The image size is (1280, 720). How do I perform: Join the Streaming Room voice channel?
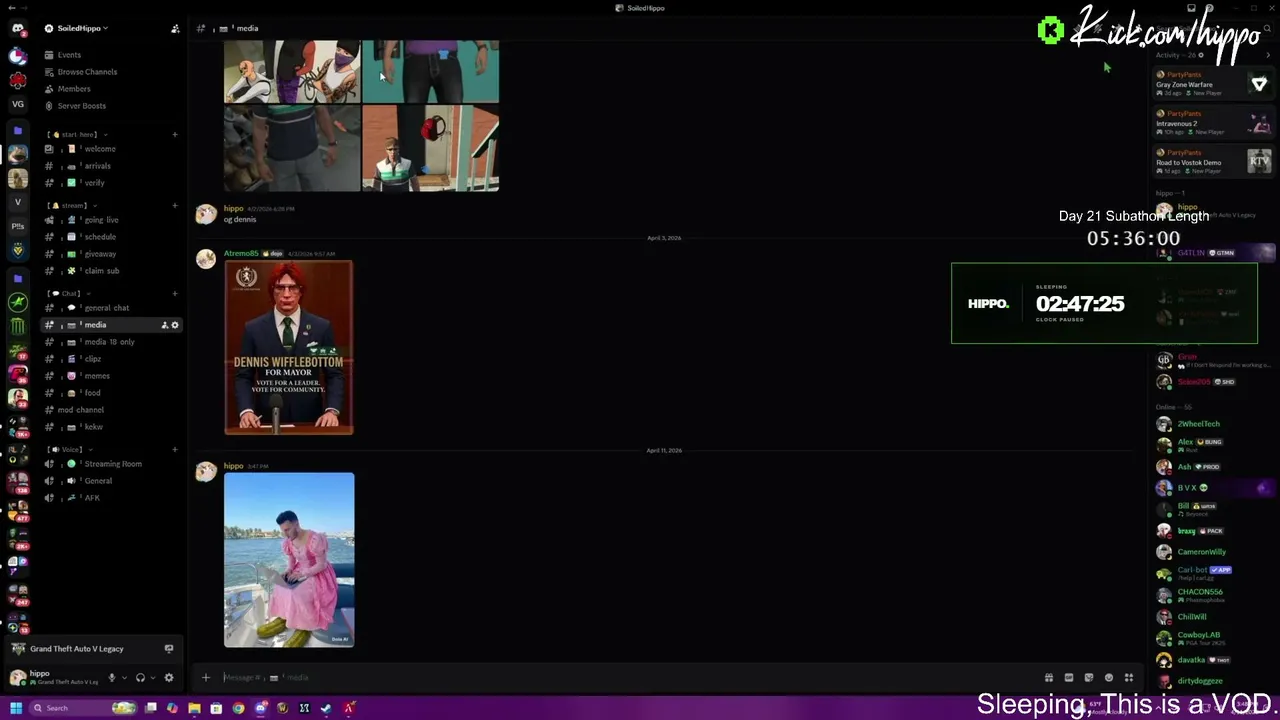click(112, 464)
